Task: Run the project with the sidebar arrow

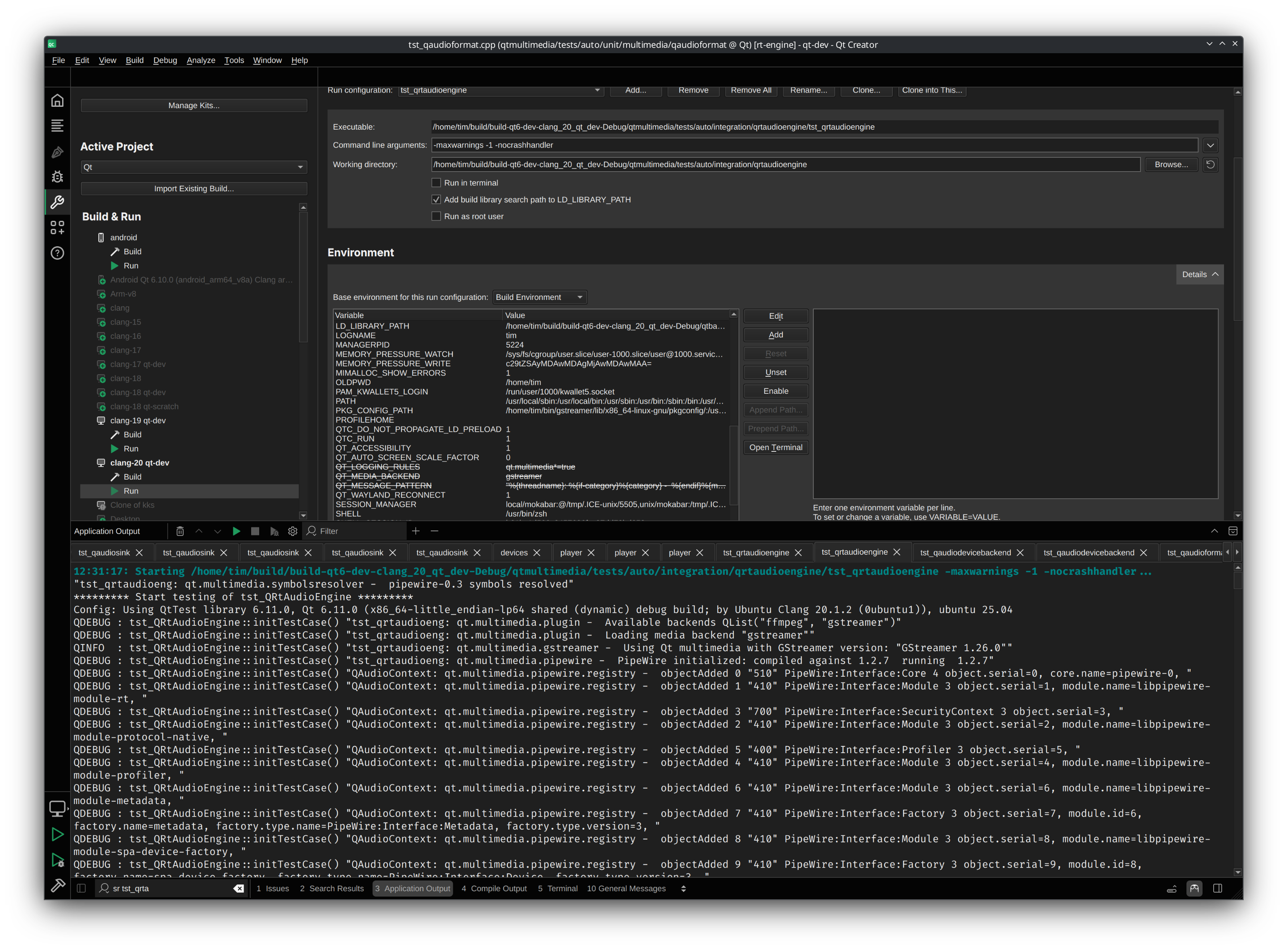Action: [x=57, y=834]
